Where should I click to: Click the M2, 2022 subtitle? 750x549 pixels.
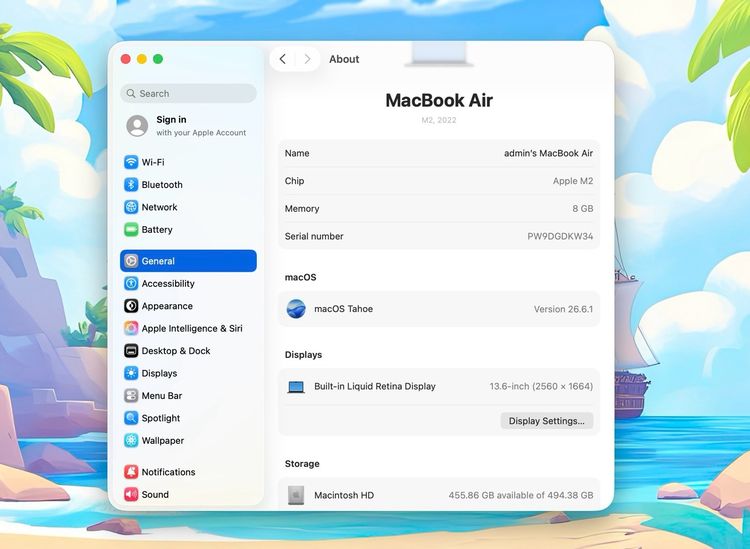click(x=439, y=120)
